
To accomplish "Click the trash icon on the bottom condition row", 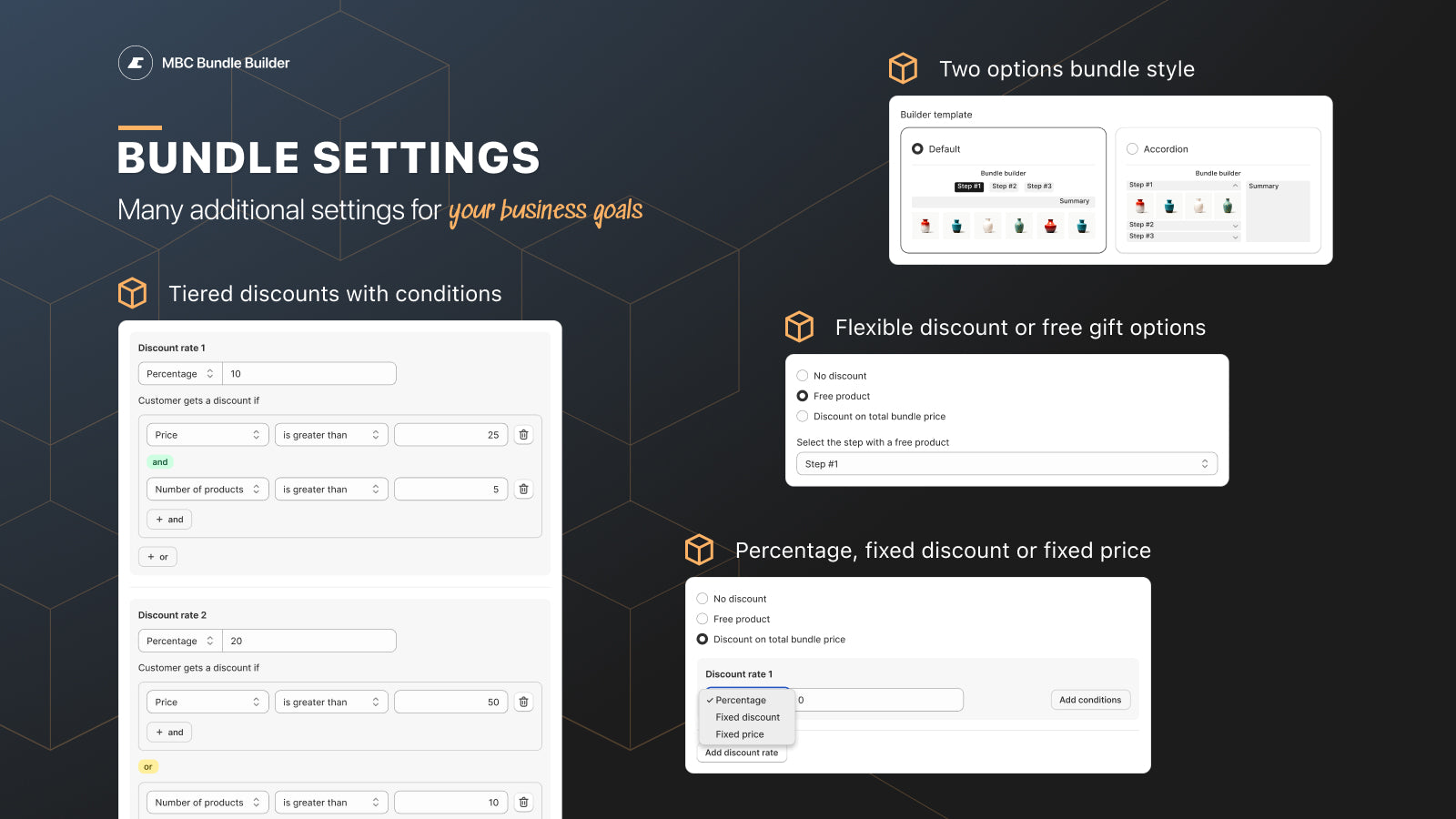I will pyautogui.click(x=523, y=802).
